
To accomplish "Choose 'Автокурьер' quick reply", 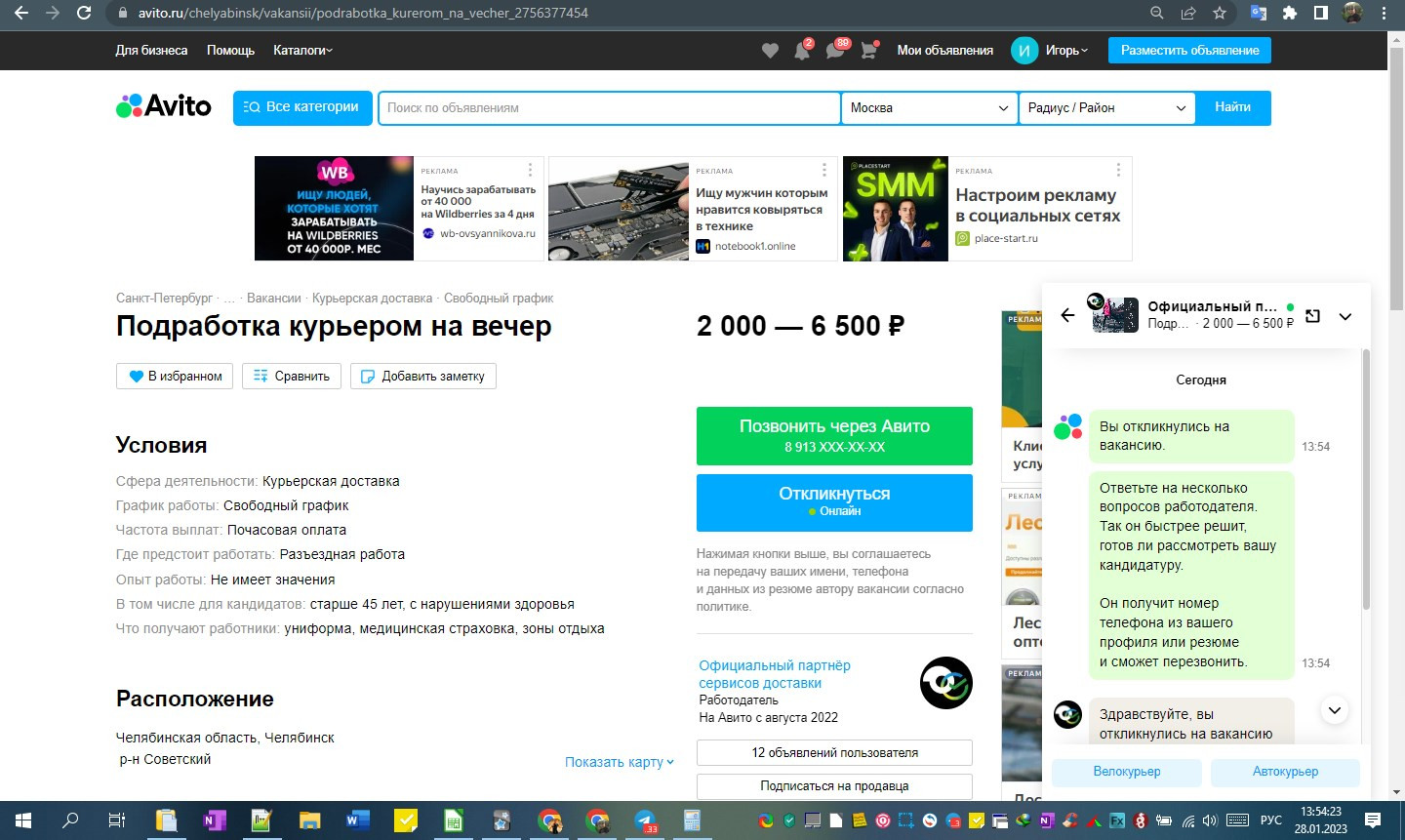I will pos(1285,772).
